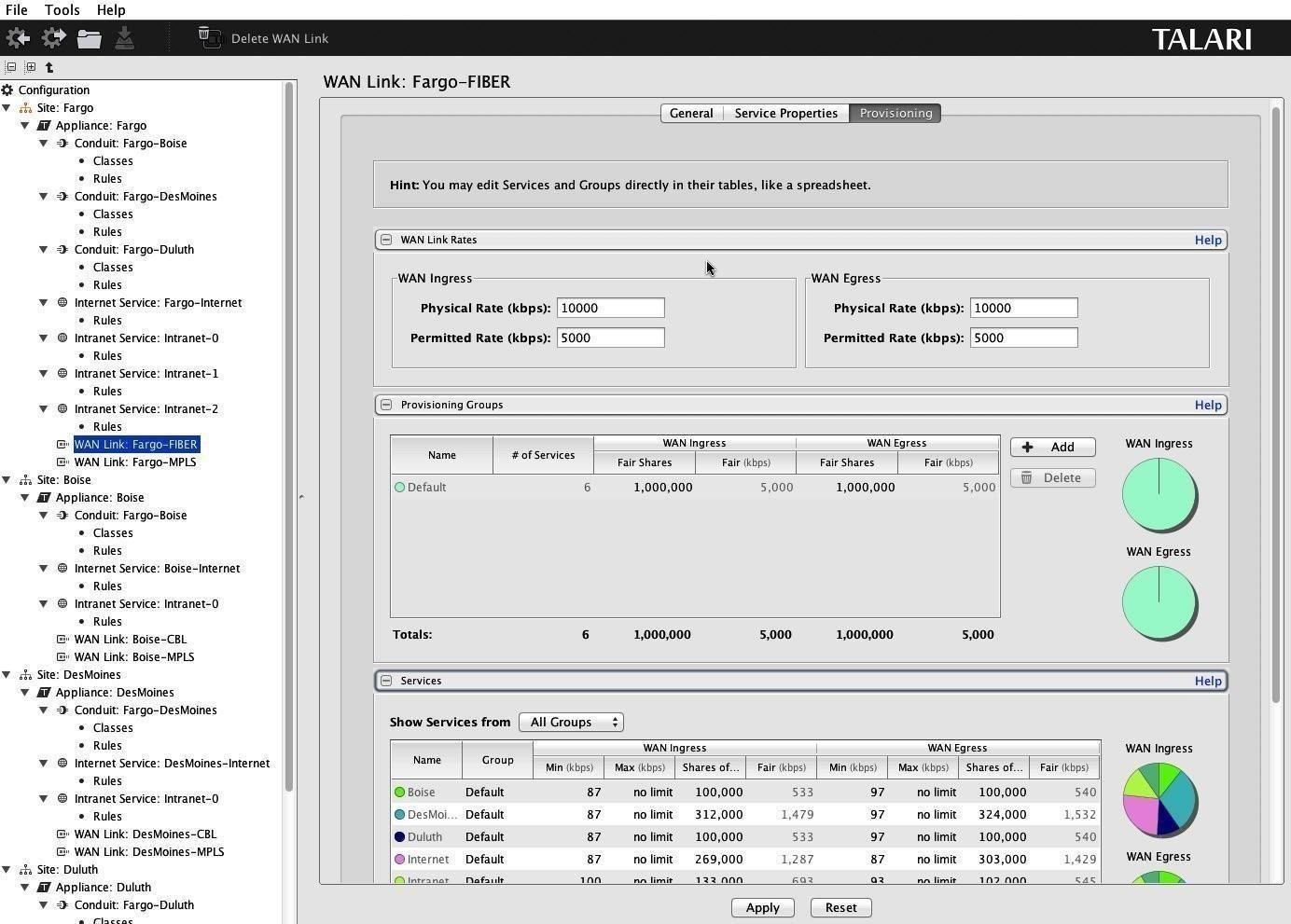
Task: Collapse Conduit: Fargo-Boise under Appliance Boise
Action: 44,516
